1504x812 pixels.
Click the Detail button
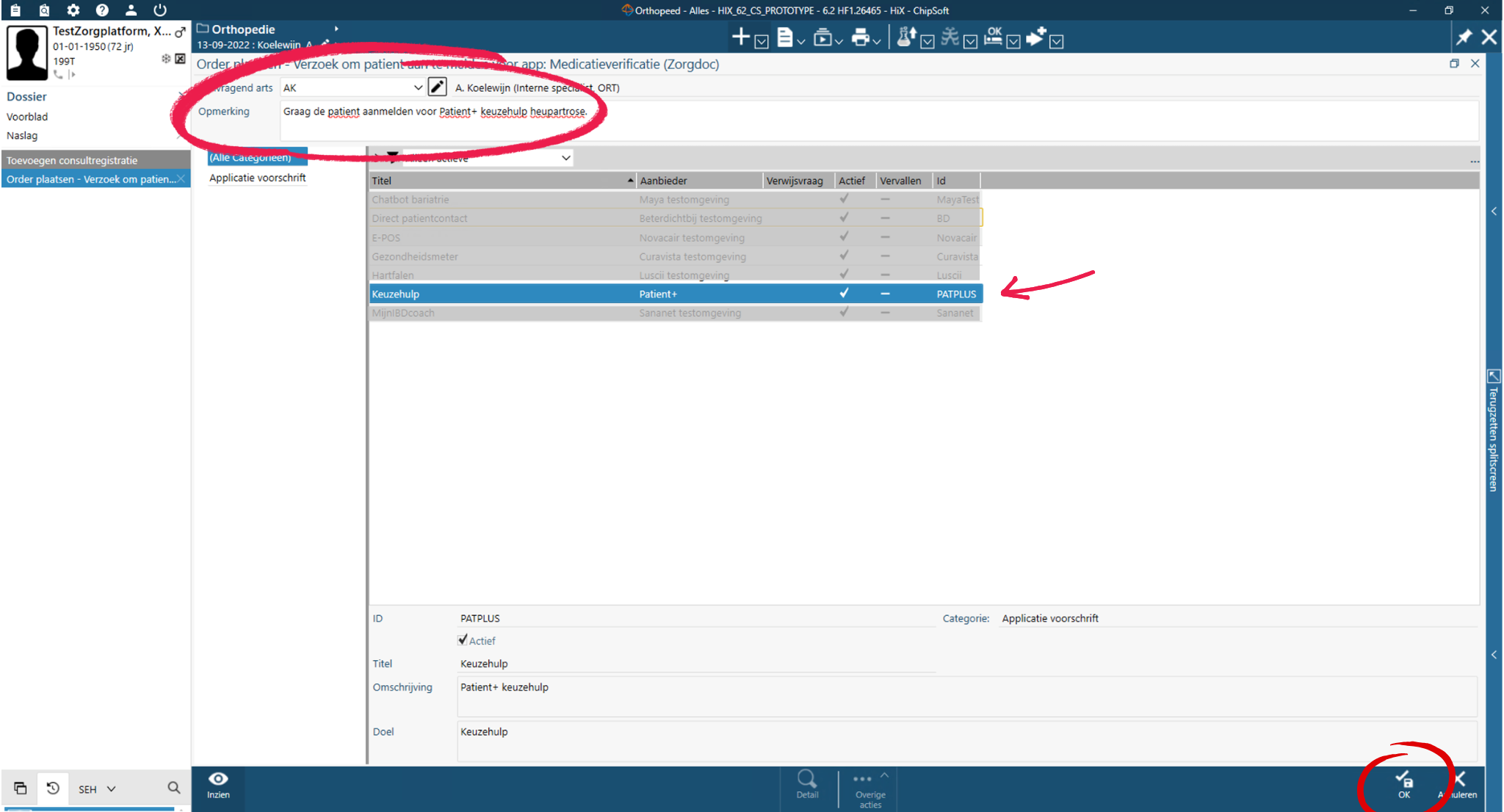click(807, 783)
